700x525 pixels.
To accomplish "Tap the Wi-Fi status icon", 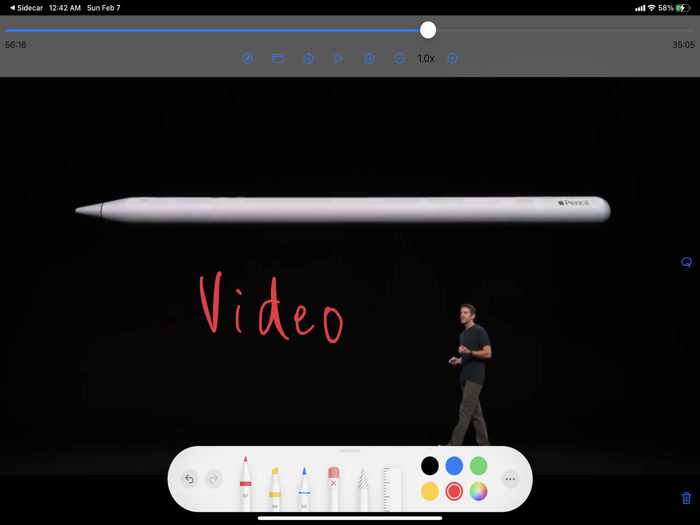I will [651, 8].
